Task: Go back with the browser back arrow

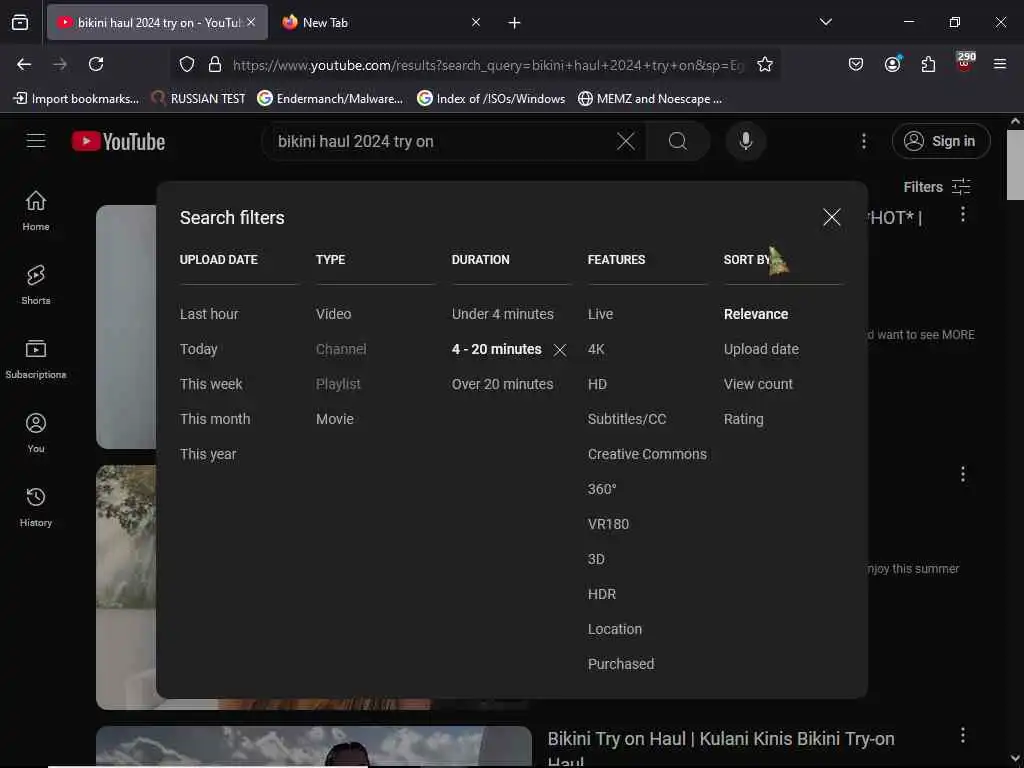Action: pos(24,64)
